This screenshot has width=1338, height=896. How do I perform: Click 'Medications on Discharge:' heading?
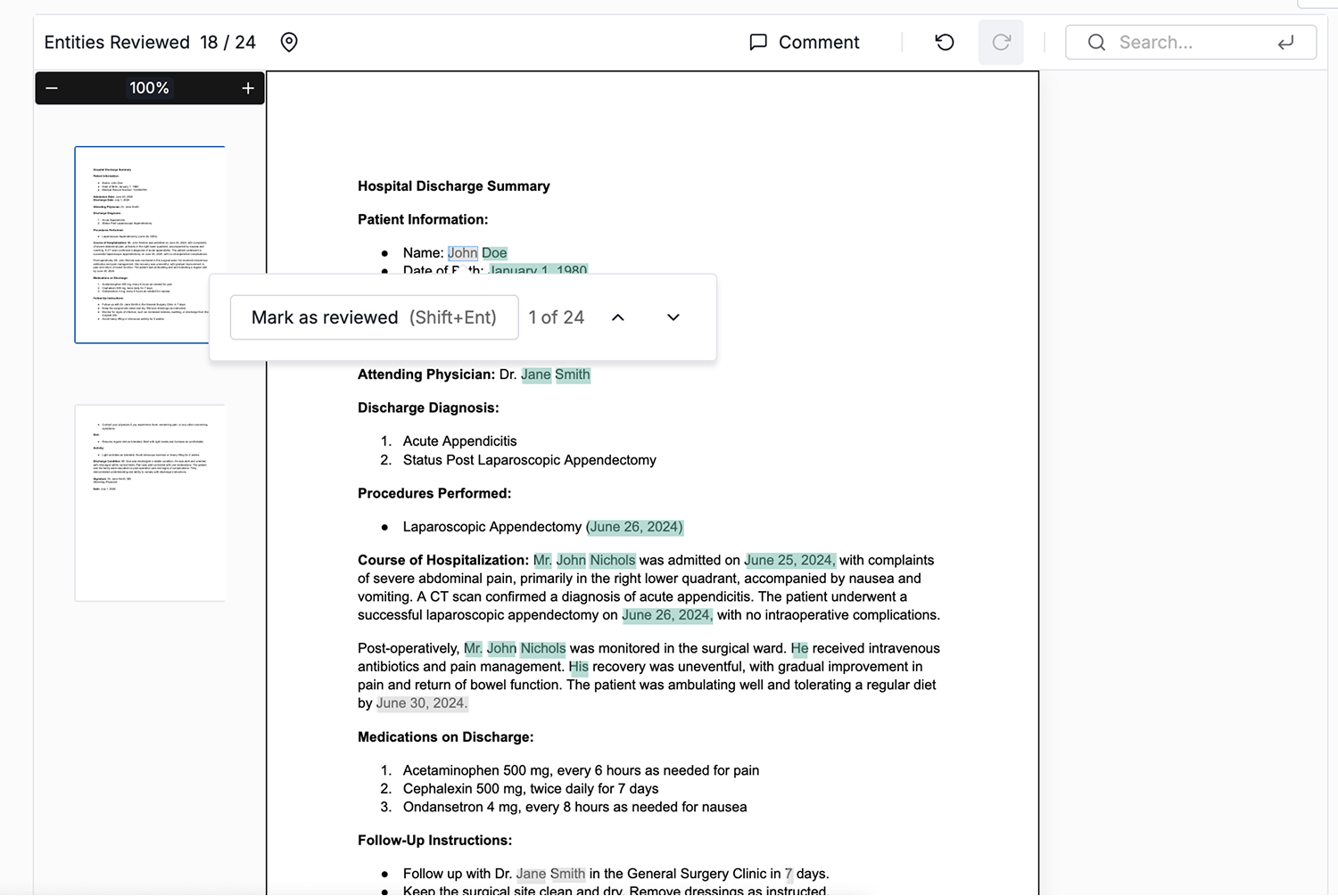(x=446, y=737)
